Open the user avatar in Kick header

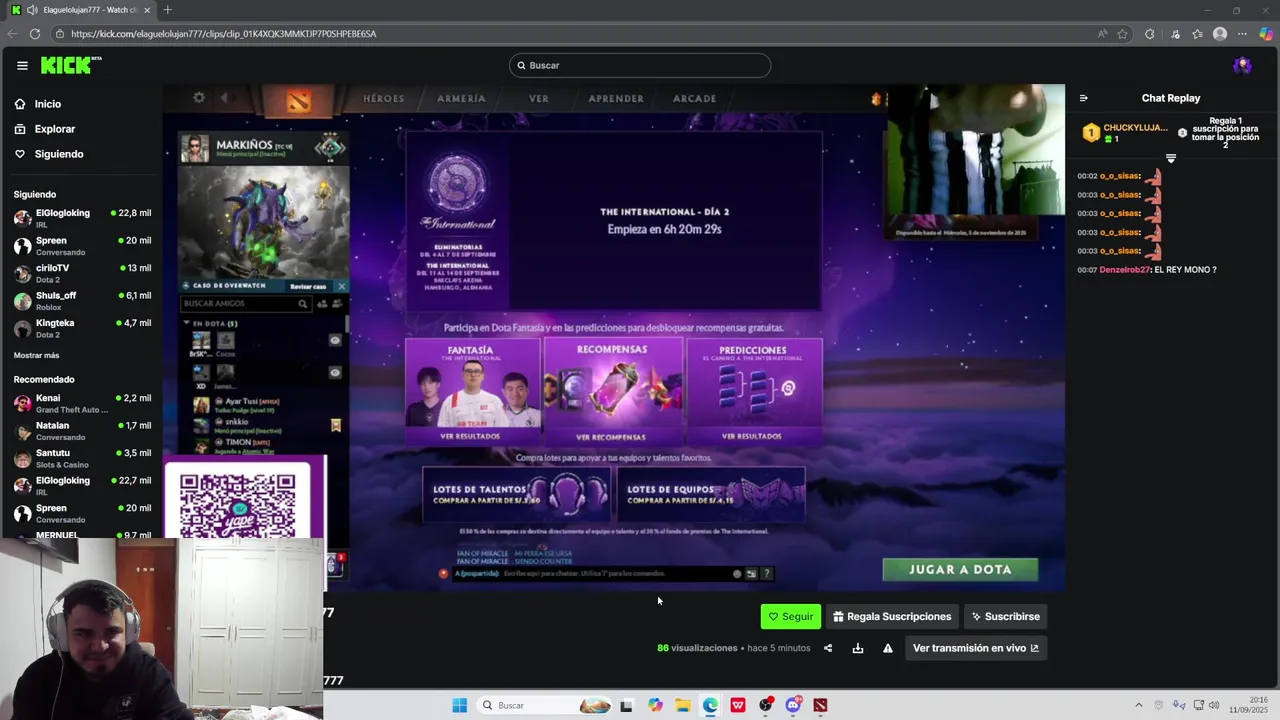point(1242,65)
